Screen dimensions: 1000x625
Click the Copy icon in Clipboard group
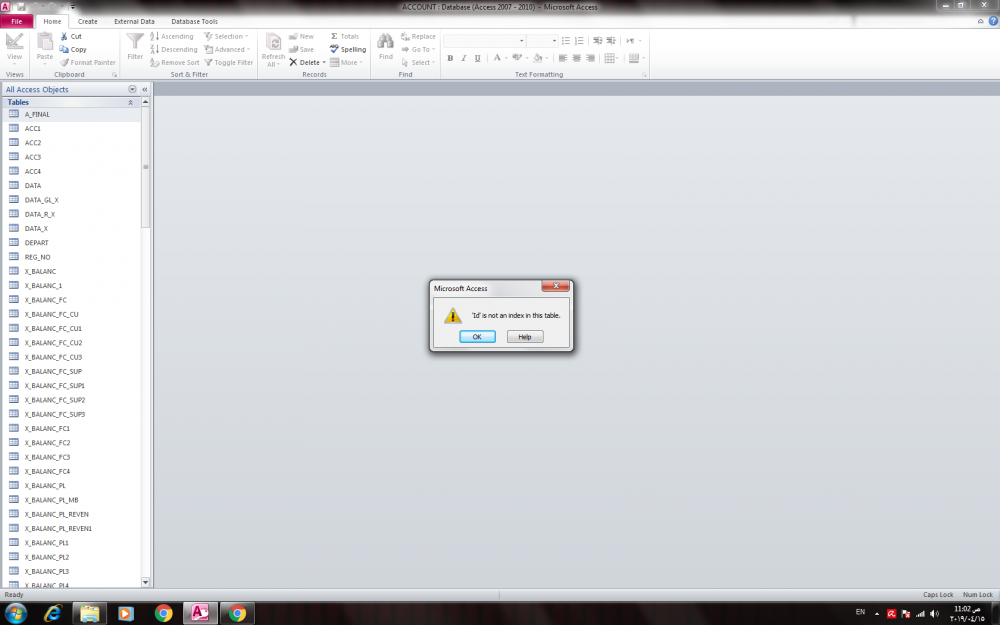pyautogui.click(x=64, y=49)
